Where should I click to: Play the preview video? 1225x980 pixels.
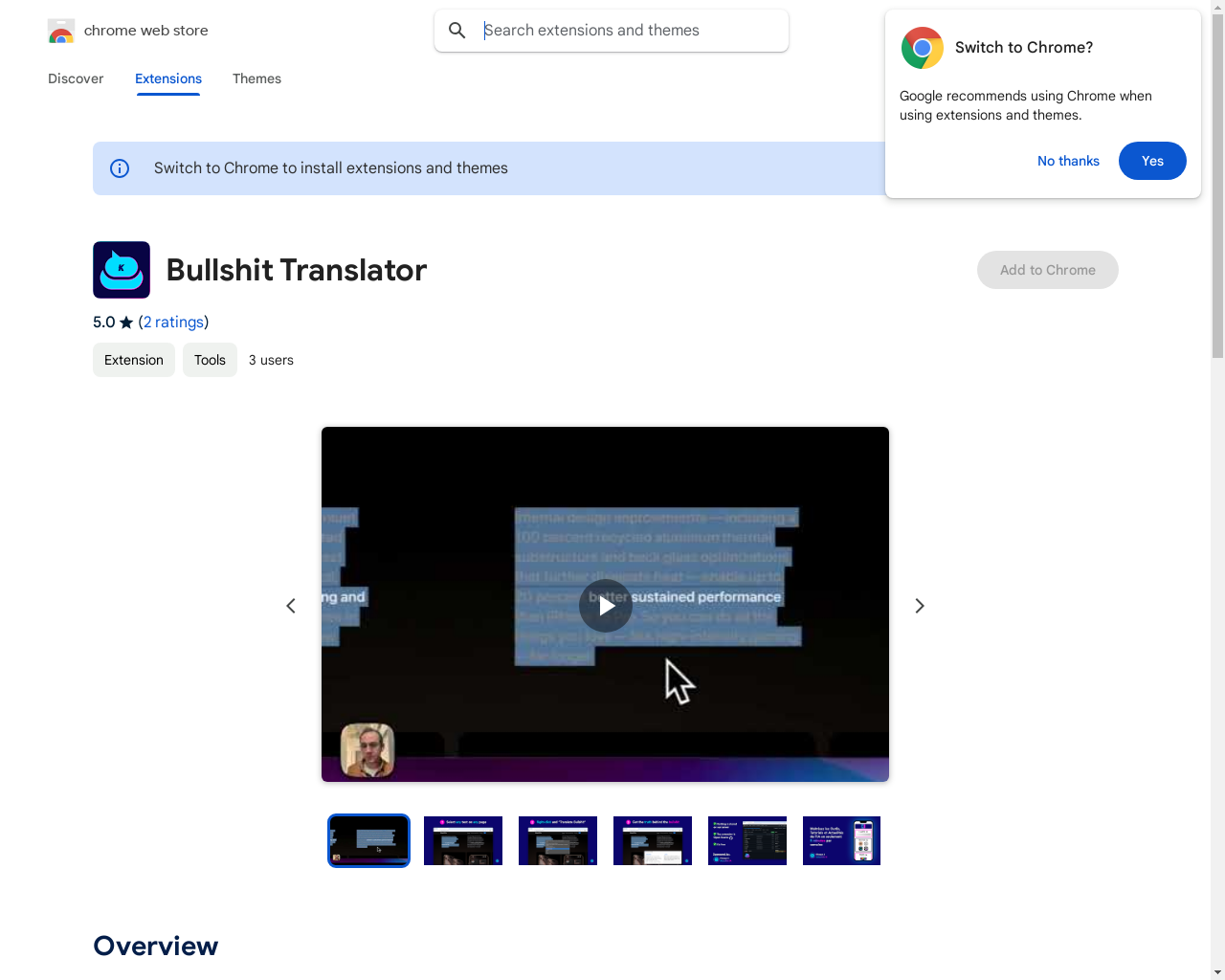(606, 606)
